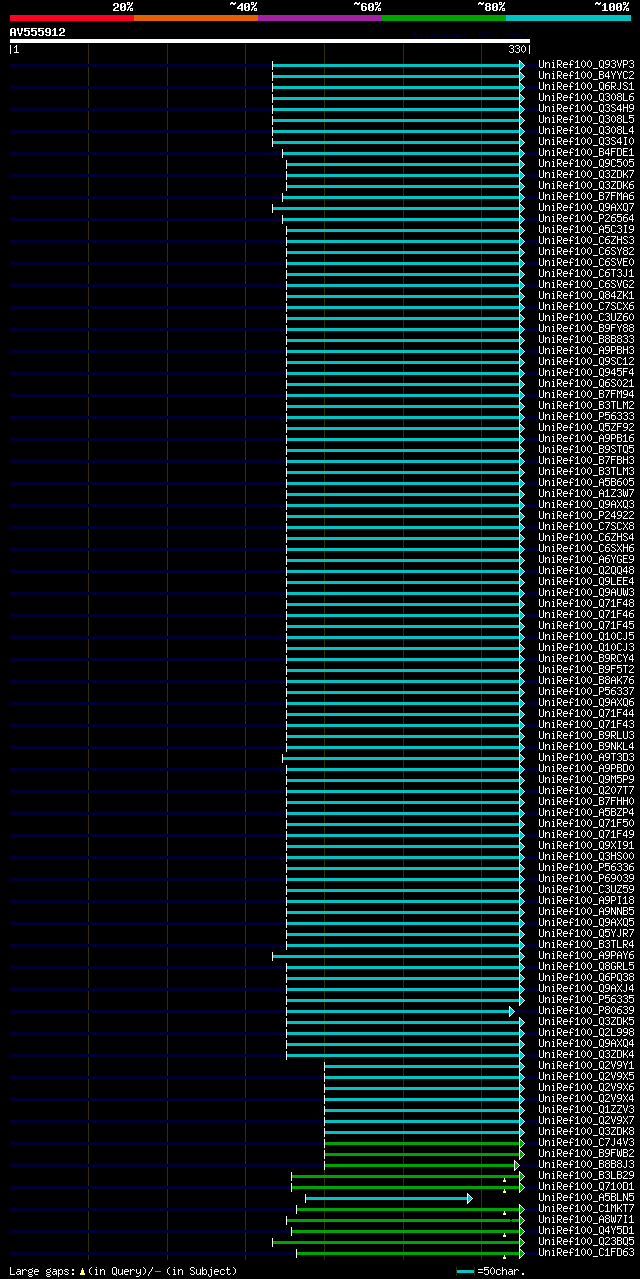Click the label UniRef100_P56337
Image resolution: width=640 pixels, height=1279 pixels.
(x=586, y=691)
